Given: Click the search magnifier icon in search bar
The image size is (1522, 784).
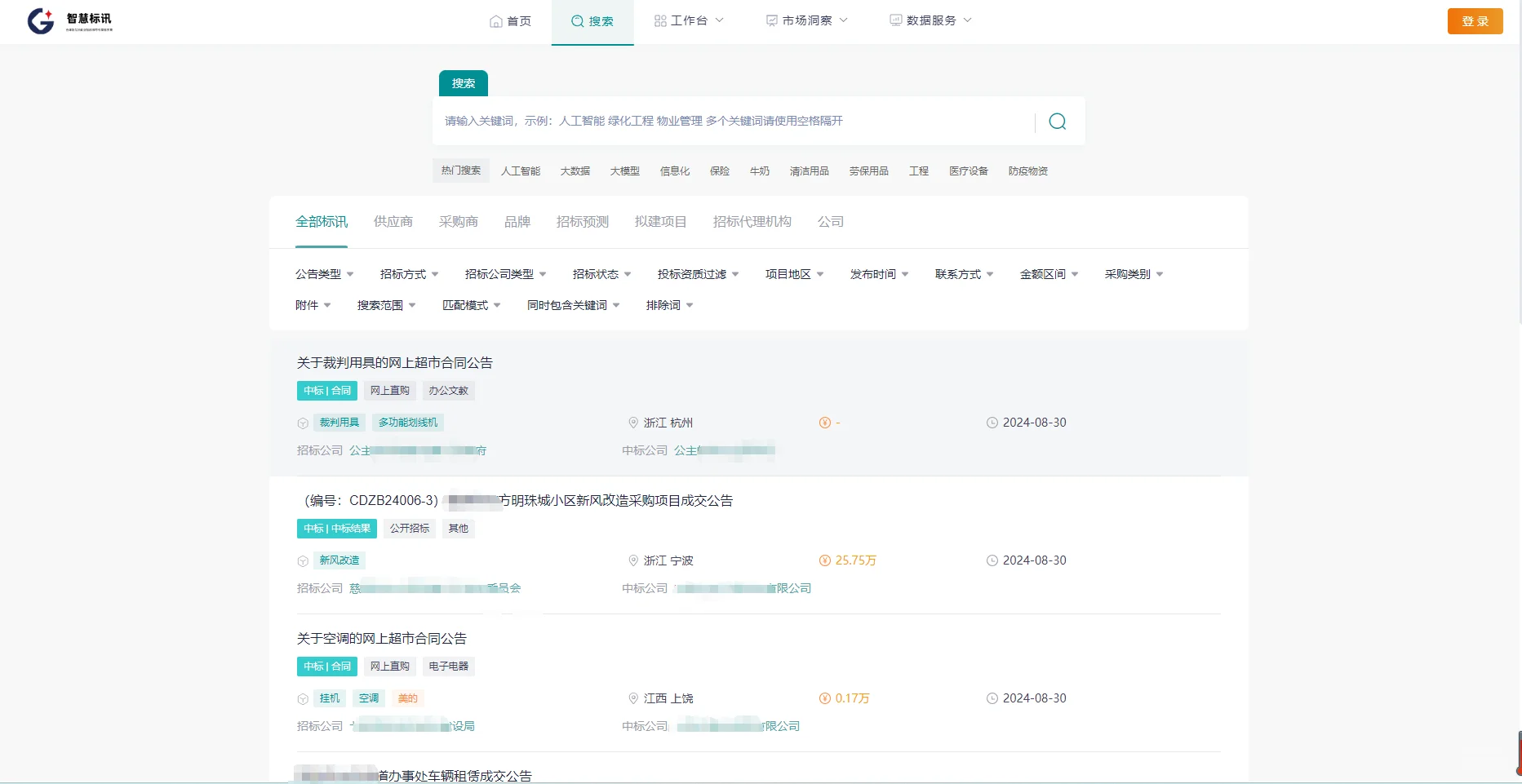Looking at the screenshot, I should coord(1058,121).
